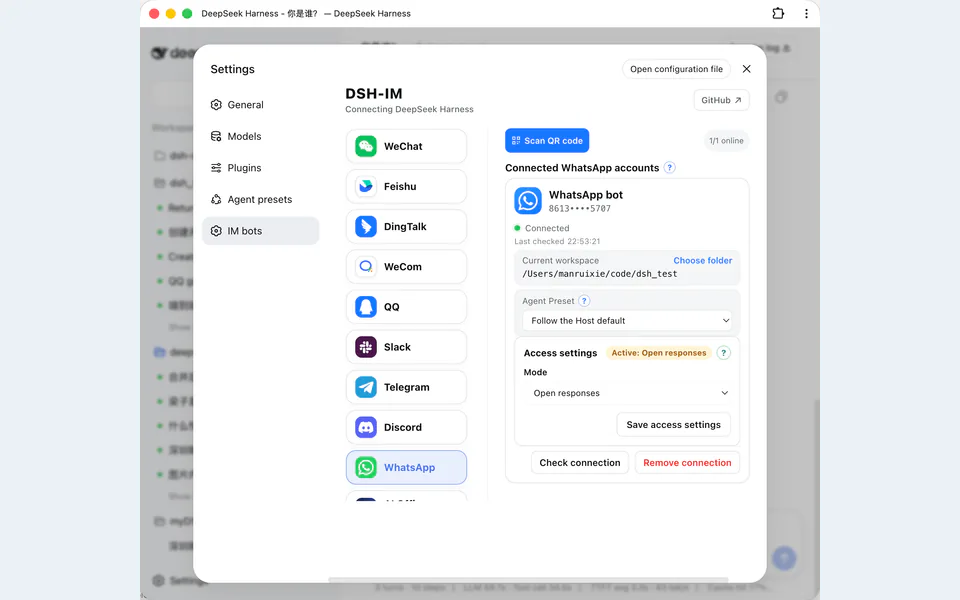Viewport: 960px width, 600px height.
Task: Select the WhatsApp icon in platform list
Action: click(366, 467)
